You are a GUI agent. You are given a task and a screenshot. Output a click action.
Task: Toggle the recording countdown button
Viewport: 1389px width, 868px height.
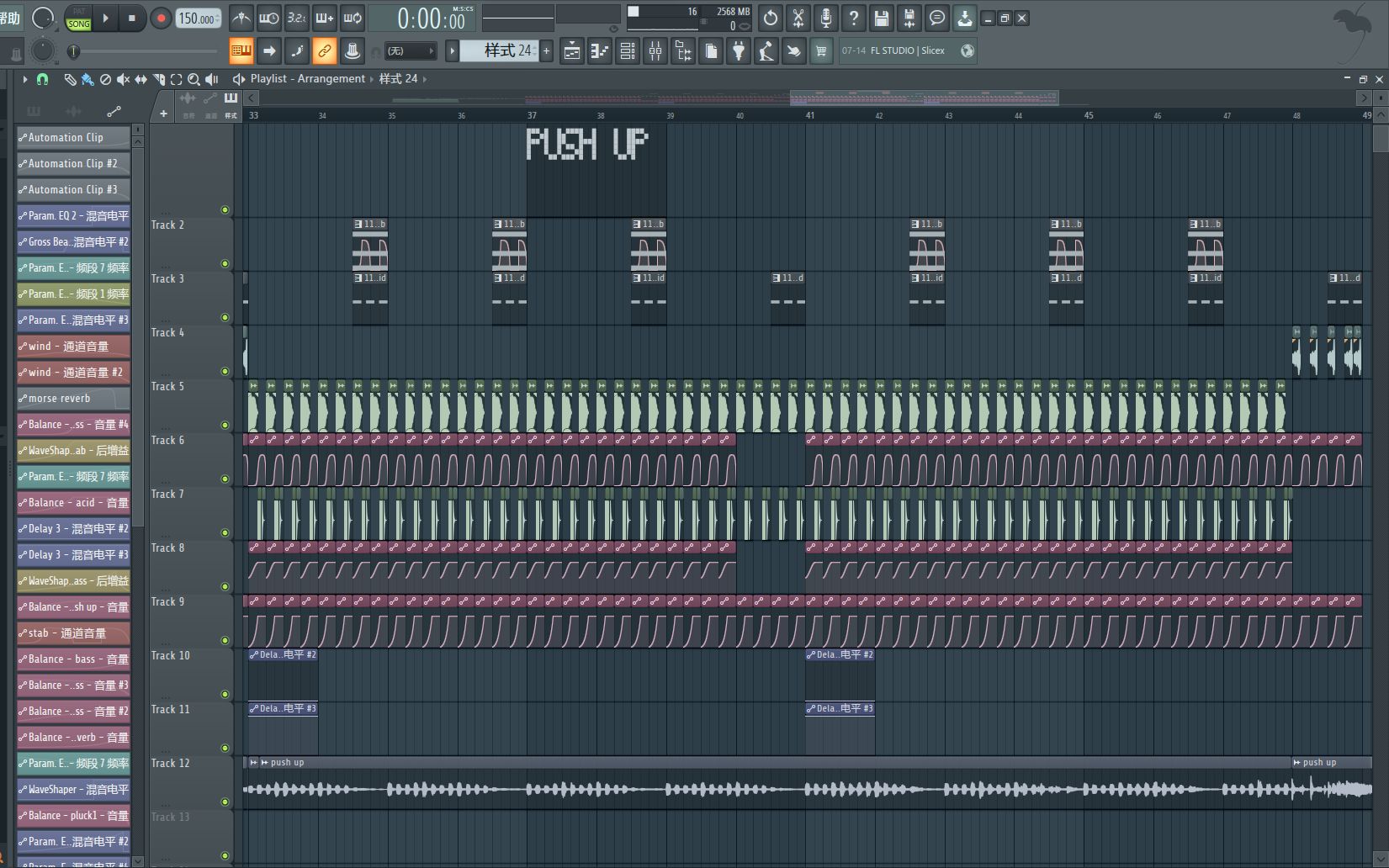coord(297,18)
